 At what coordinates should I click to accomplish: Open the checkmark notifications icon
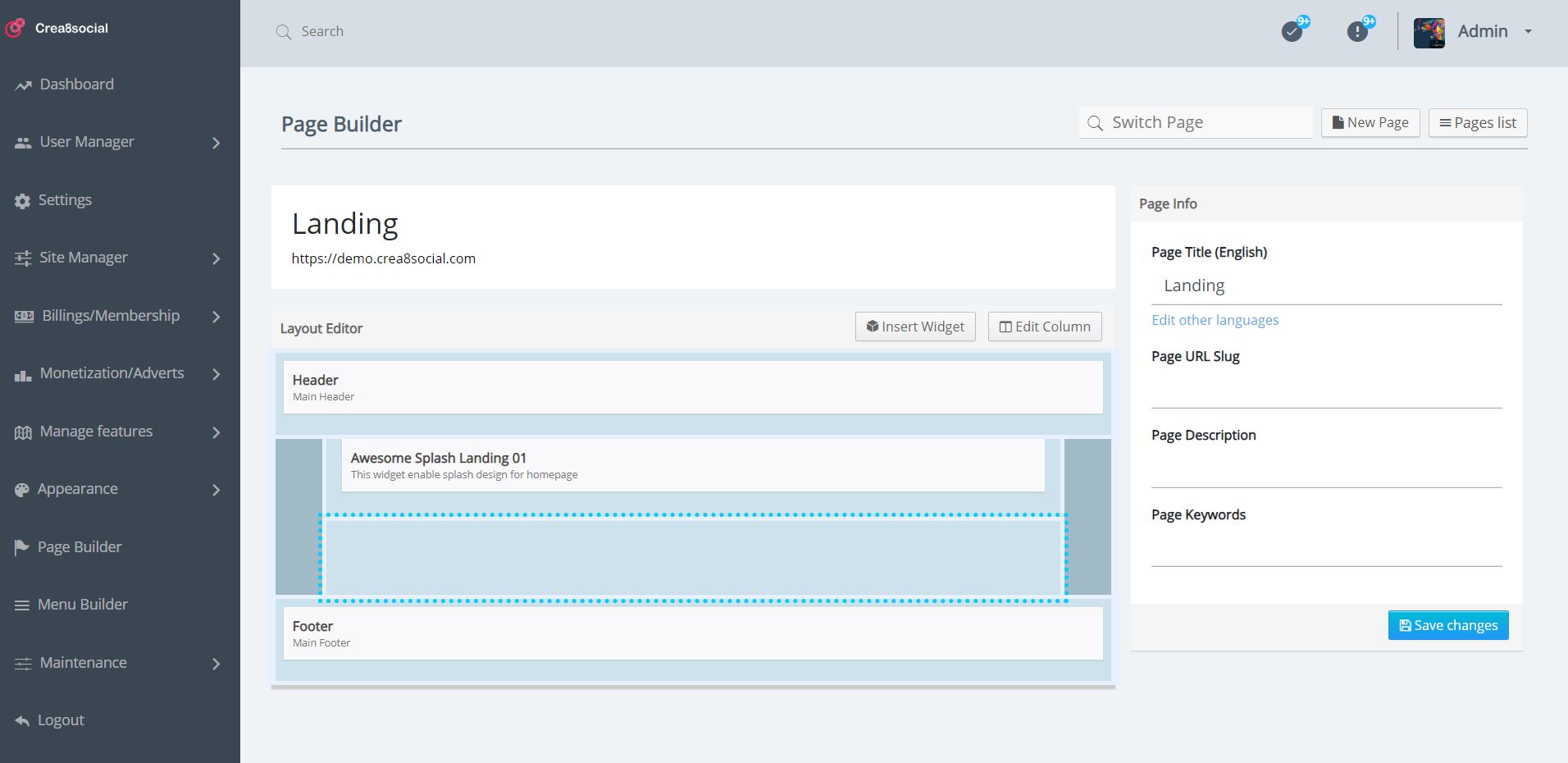coord(1292,32)
